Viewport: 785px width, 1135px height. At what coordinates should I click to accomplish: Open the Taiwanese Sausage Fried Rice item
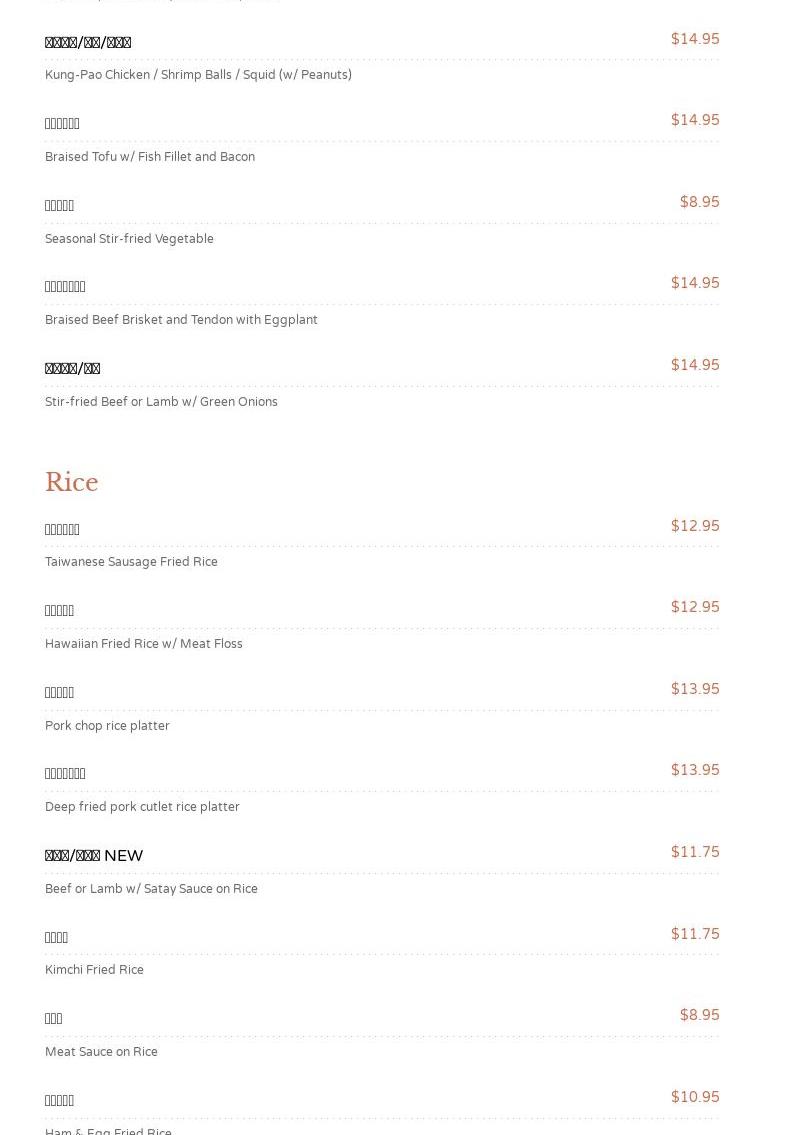pyautogui.click(x=131, y=562)
